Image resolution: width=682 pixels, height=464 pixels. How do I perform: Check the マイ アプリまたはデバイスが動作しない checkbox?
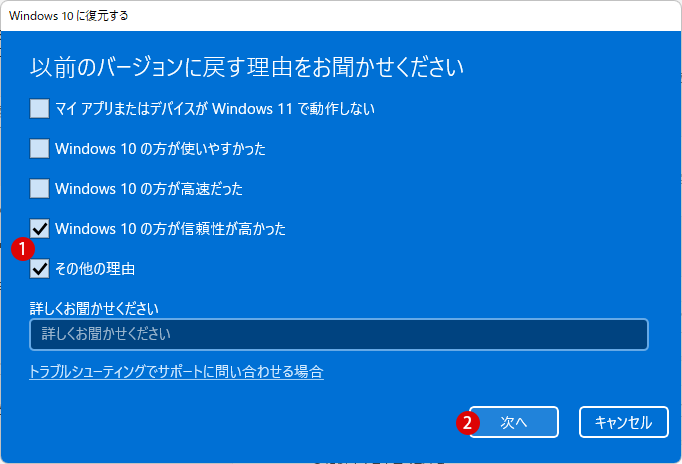point(39,108)
